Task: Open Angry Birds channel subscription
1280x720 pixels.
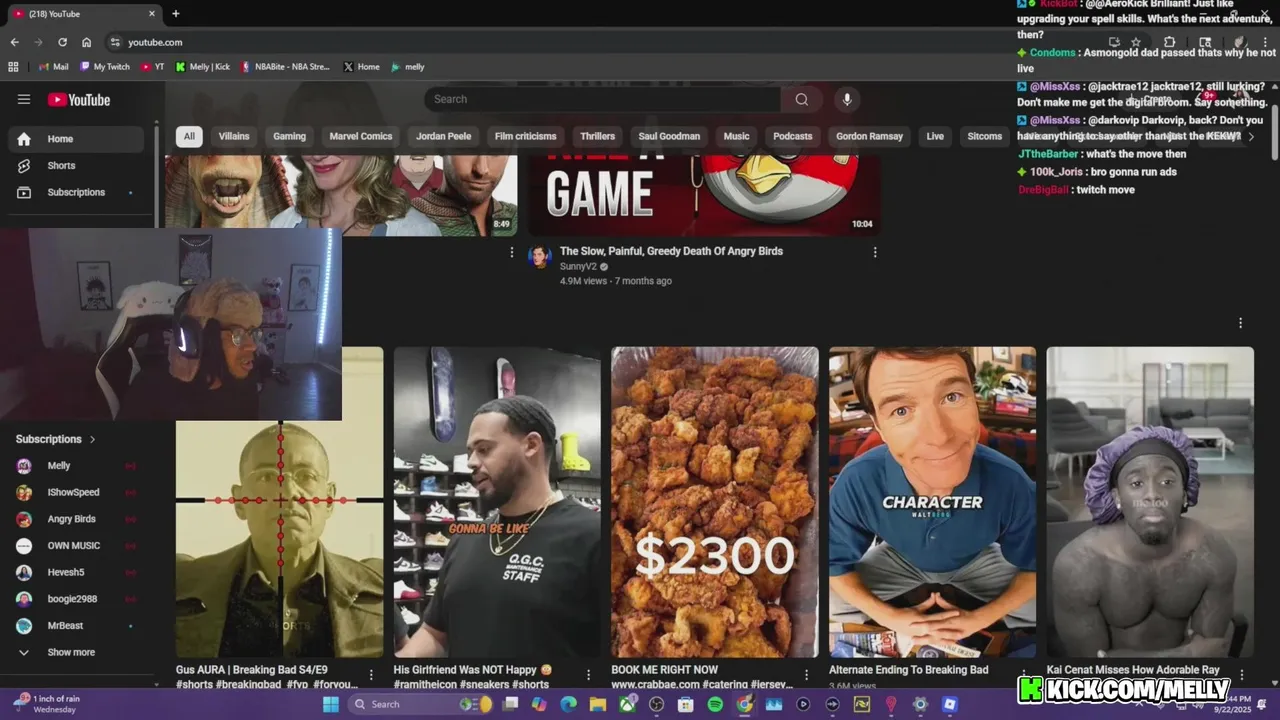Action: 76,519
